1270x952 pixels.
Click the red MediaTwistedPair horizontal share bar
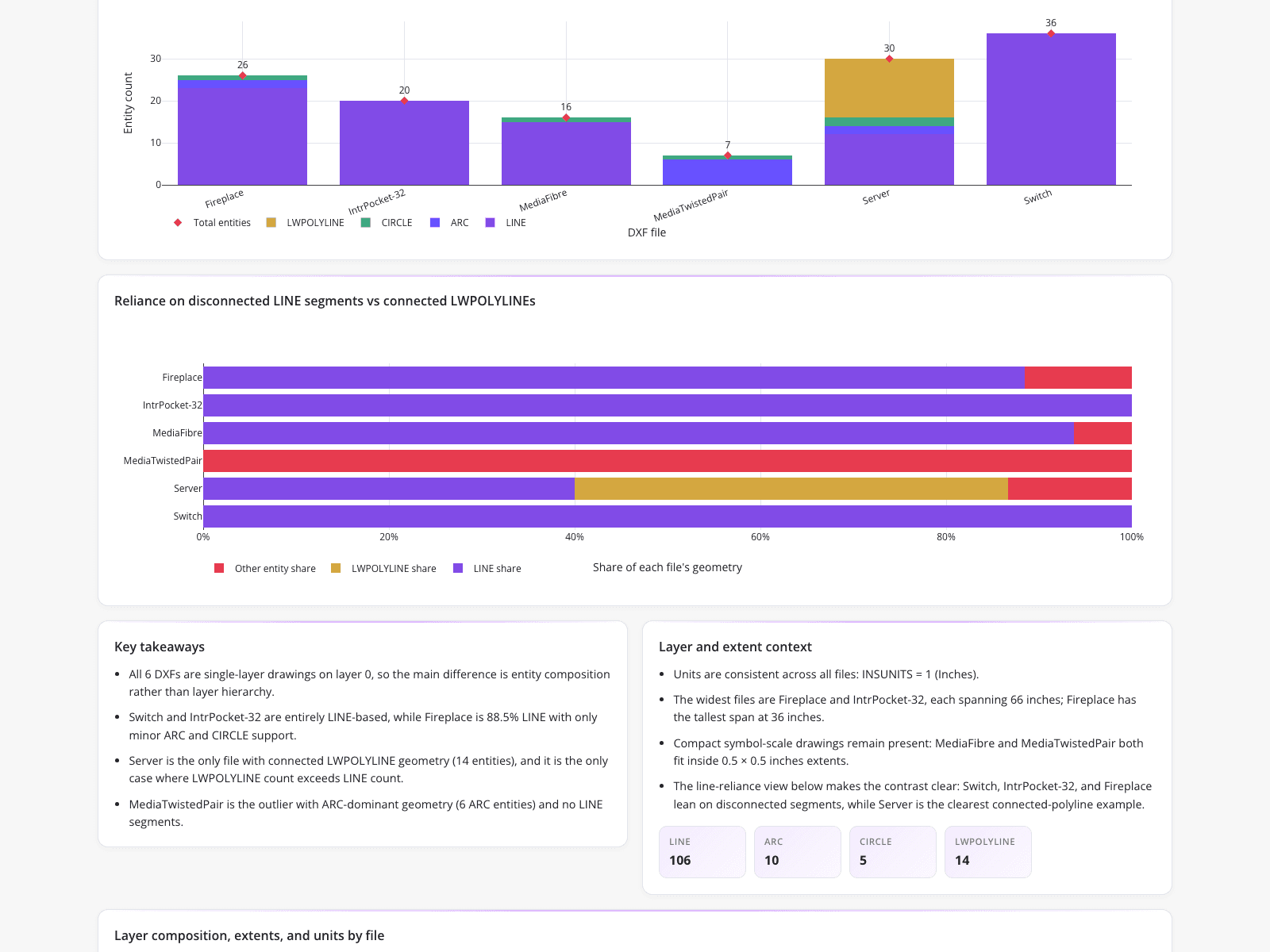pyautogui.click(x=668, y=461)
